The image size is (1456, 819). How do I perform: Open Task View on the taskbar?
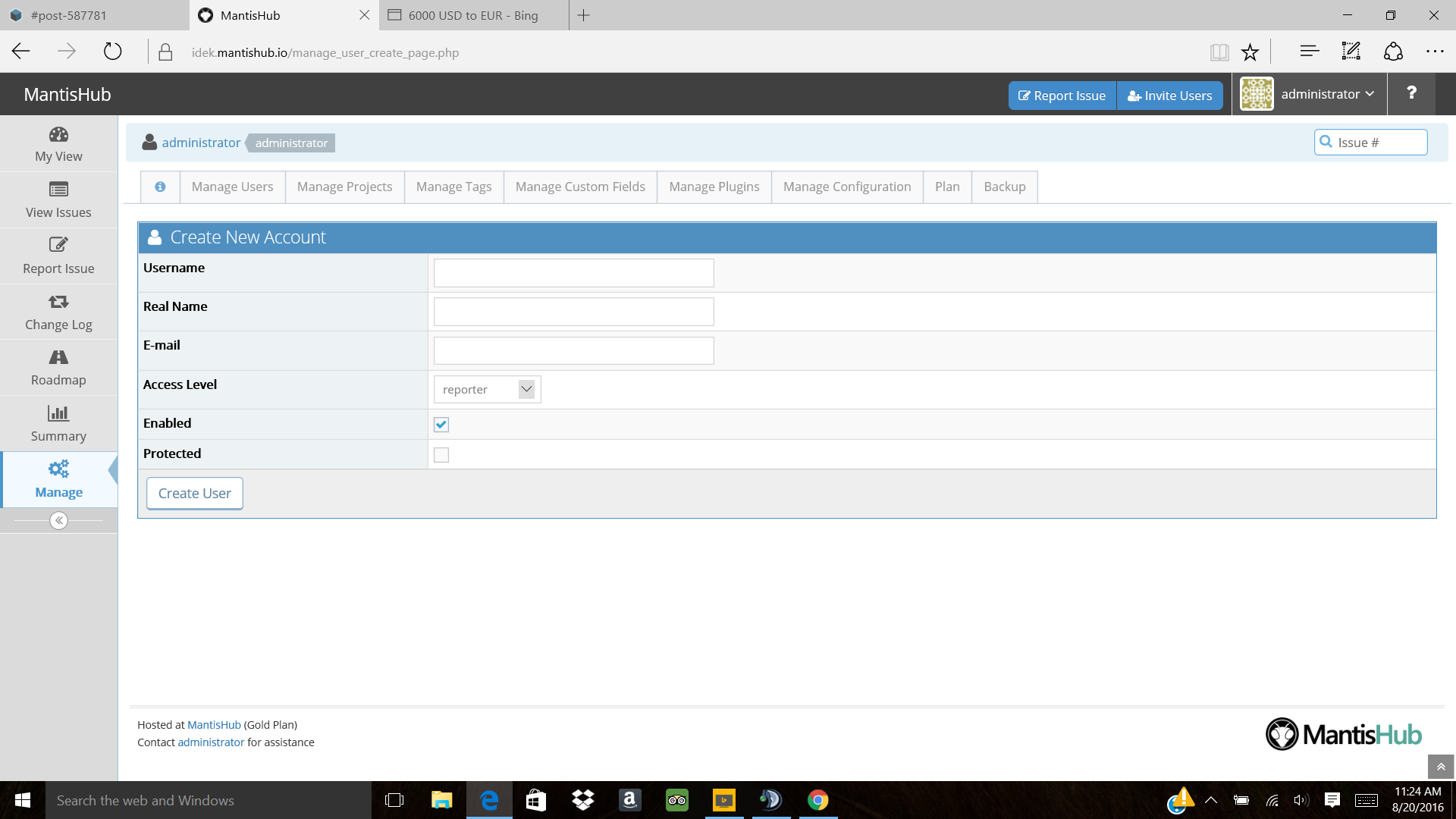point(394,800)
